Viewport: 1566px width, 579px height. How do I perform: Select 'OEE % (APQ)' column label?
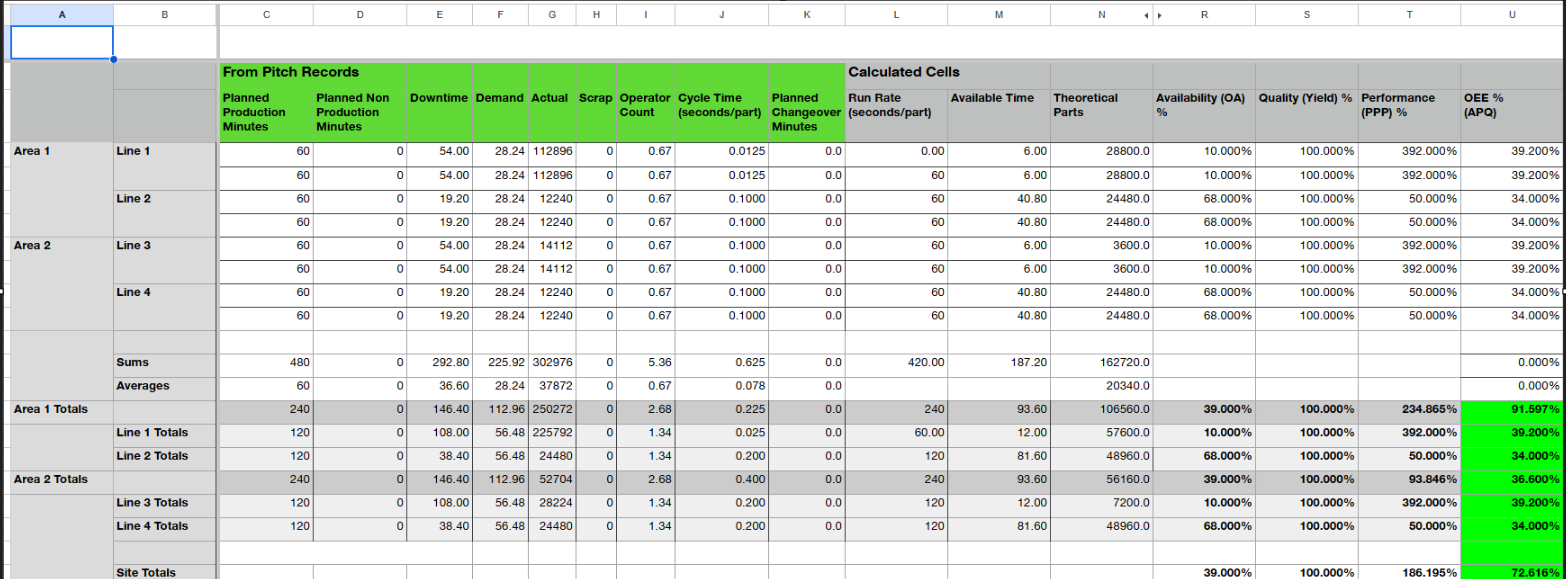[x=1485, y=105]
